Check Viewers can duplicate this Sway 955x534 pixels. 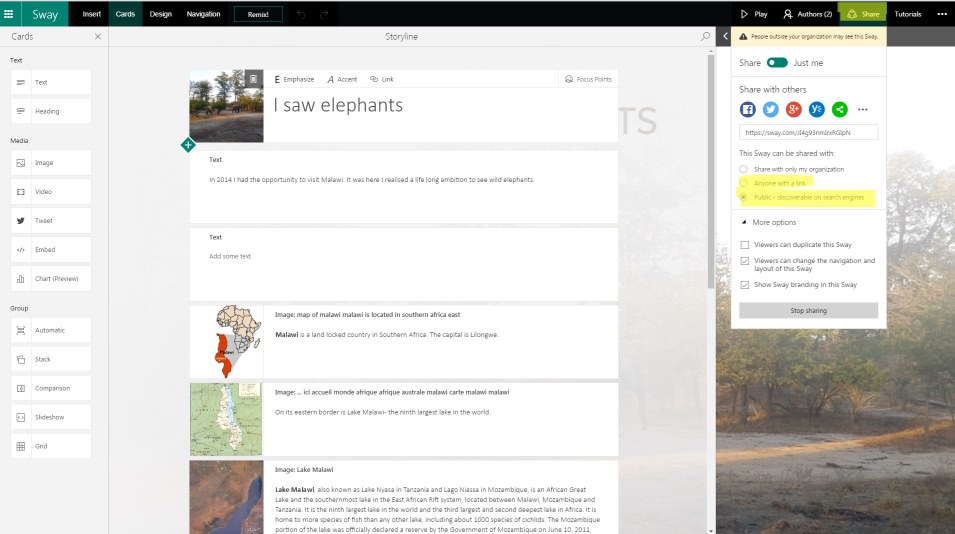pos(744,245)
